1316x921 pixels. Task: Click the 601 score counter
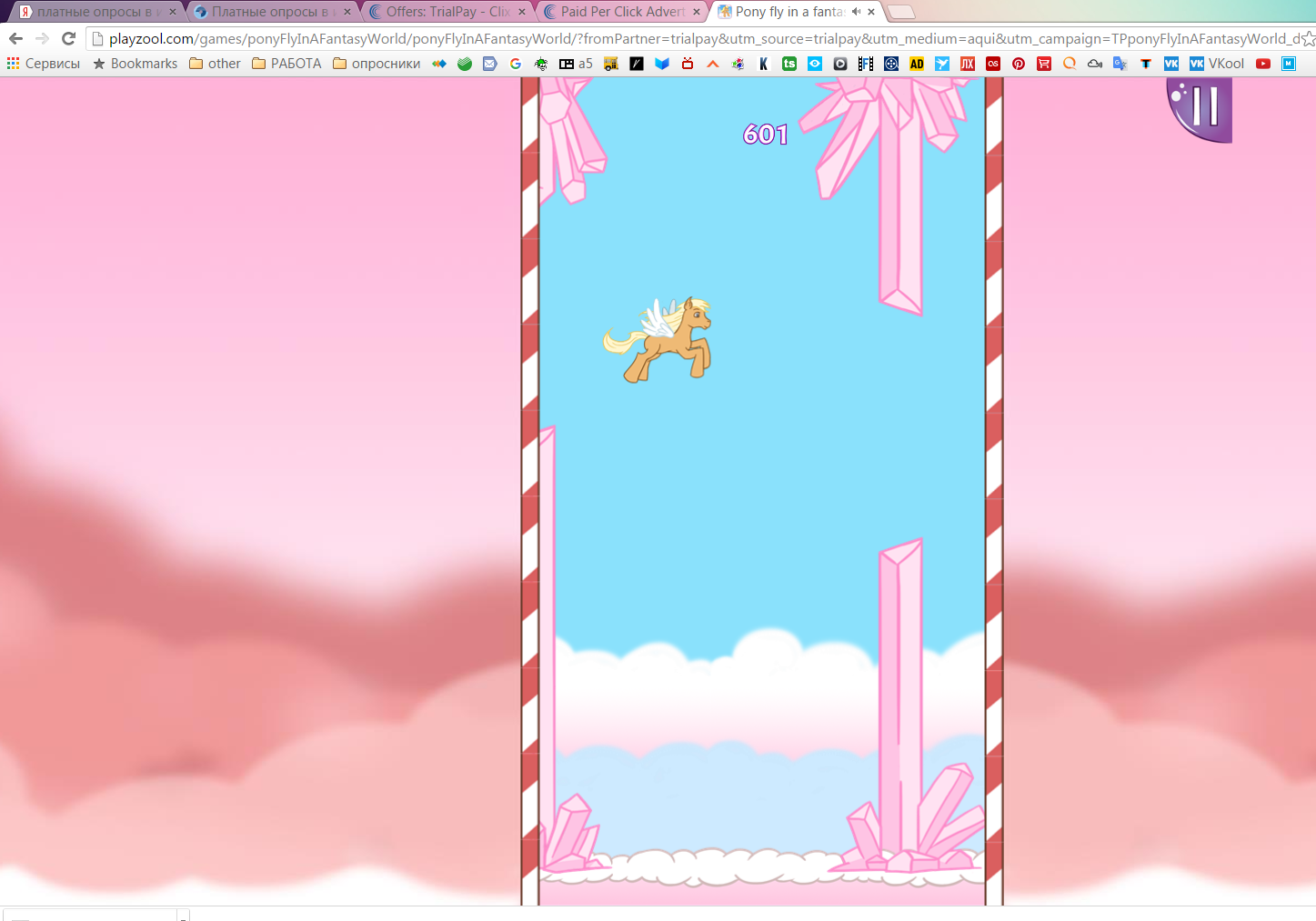[765, 135]
